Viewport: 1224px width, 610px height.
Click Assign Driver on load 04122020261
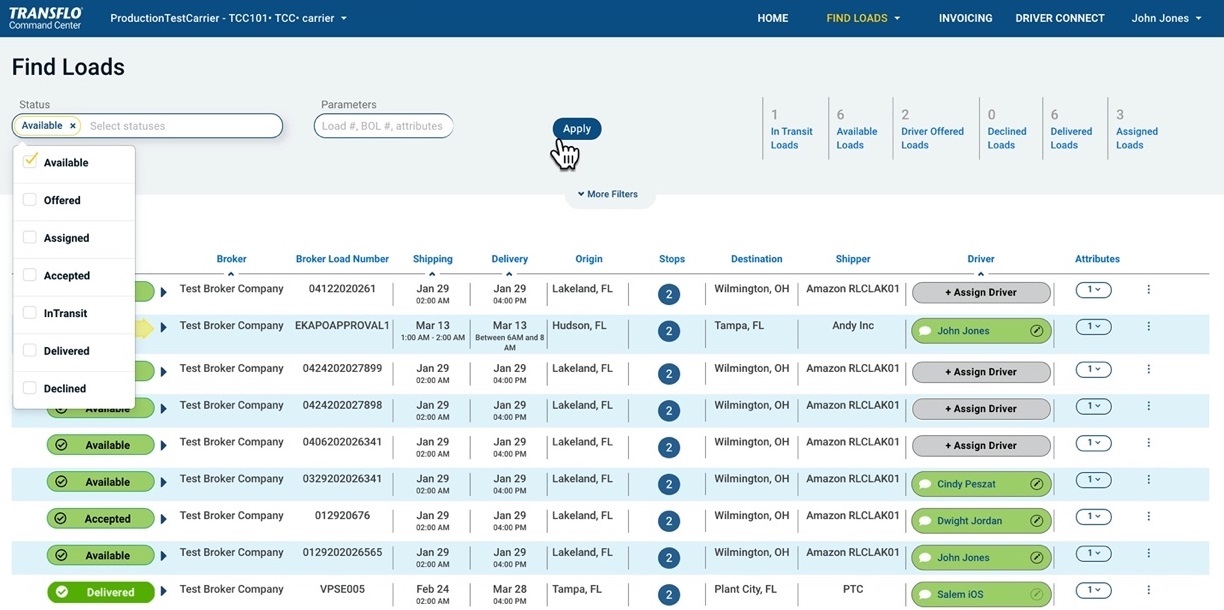[980, 292]
